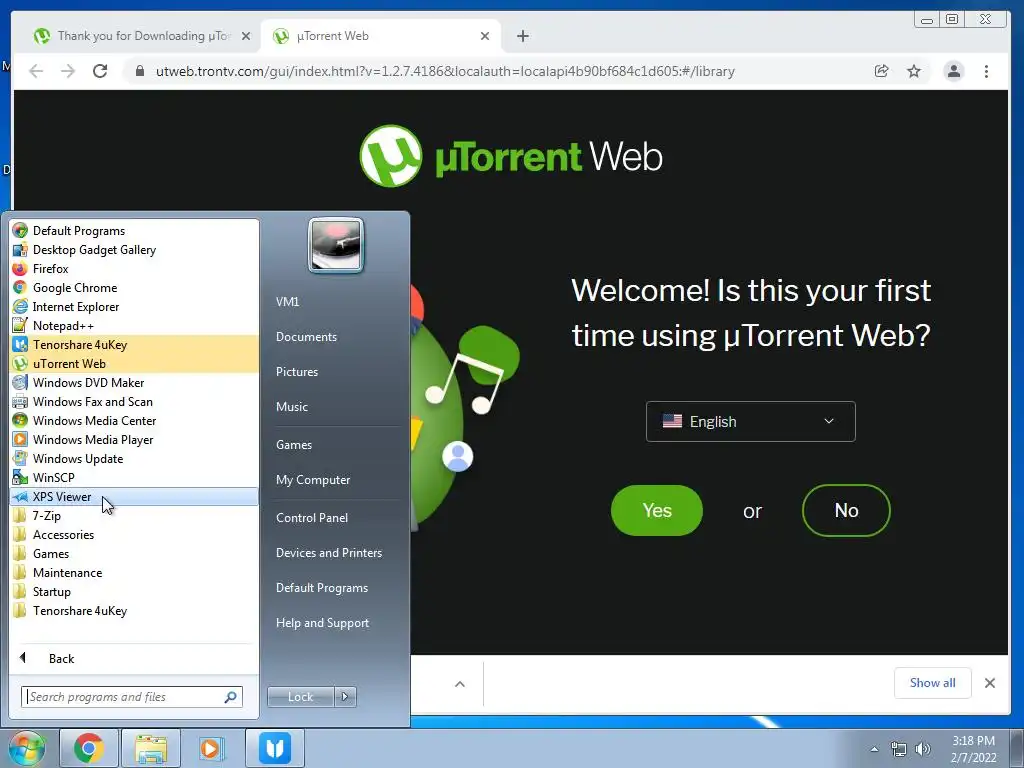Click Show all downloads

click(933, 682)
